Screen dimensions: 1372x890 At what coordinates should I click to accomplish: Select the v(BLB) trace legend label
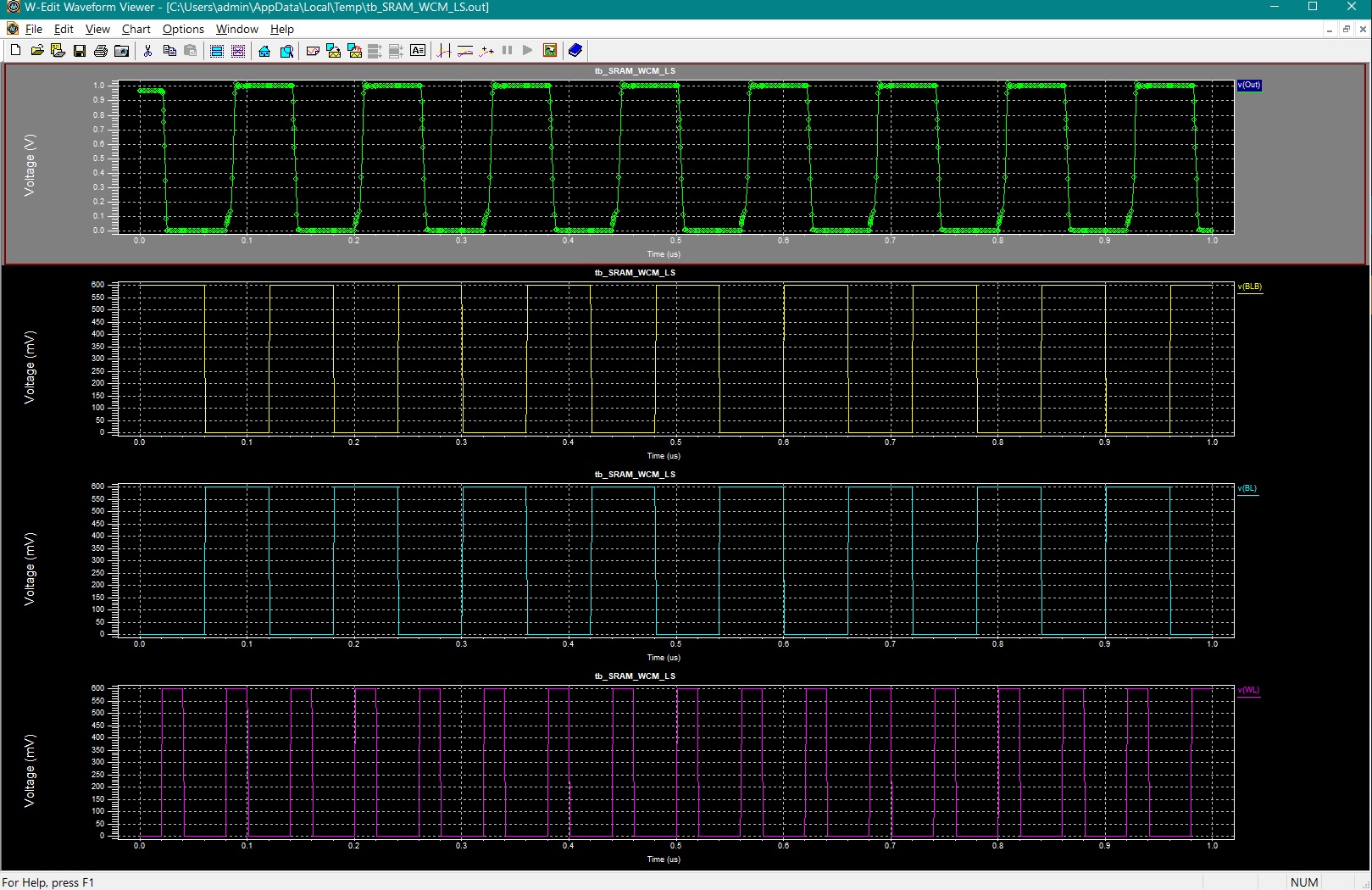pos(1249,286)
